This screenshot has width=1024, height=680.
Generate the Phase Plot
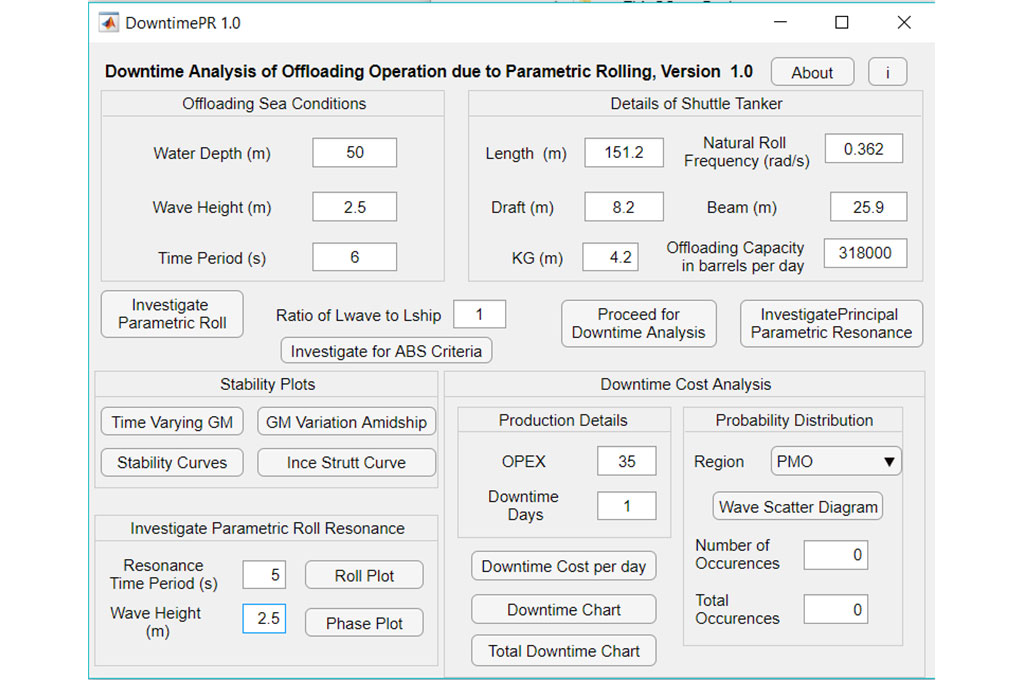tap(364, 623)
